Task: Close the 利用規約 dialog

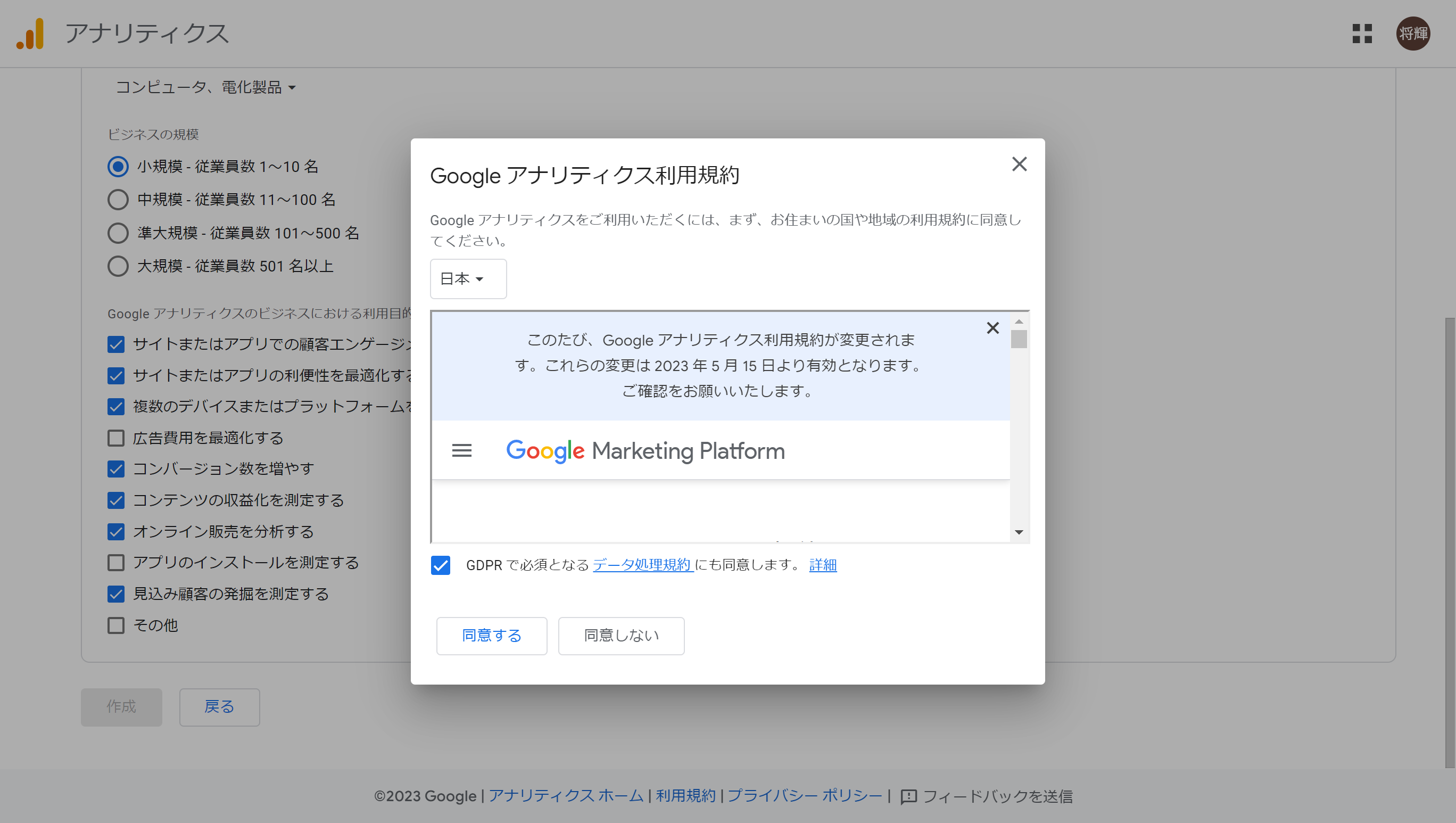Action: click(1019, 164)
